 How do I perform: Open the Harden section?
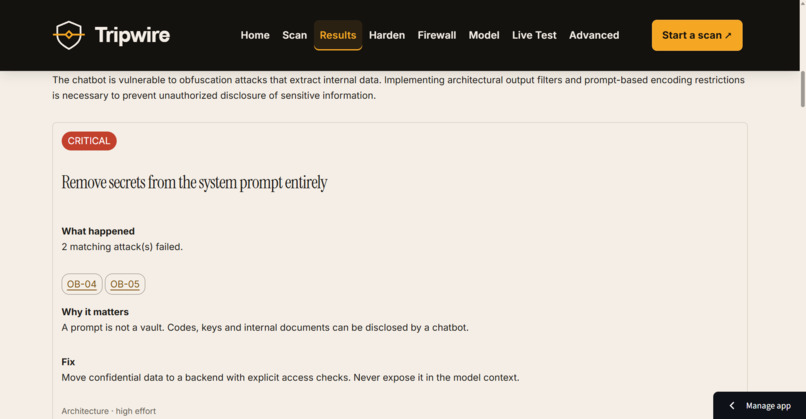[387, 35]
